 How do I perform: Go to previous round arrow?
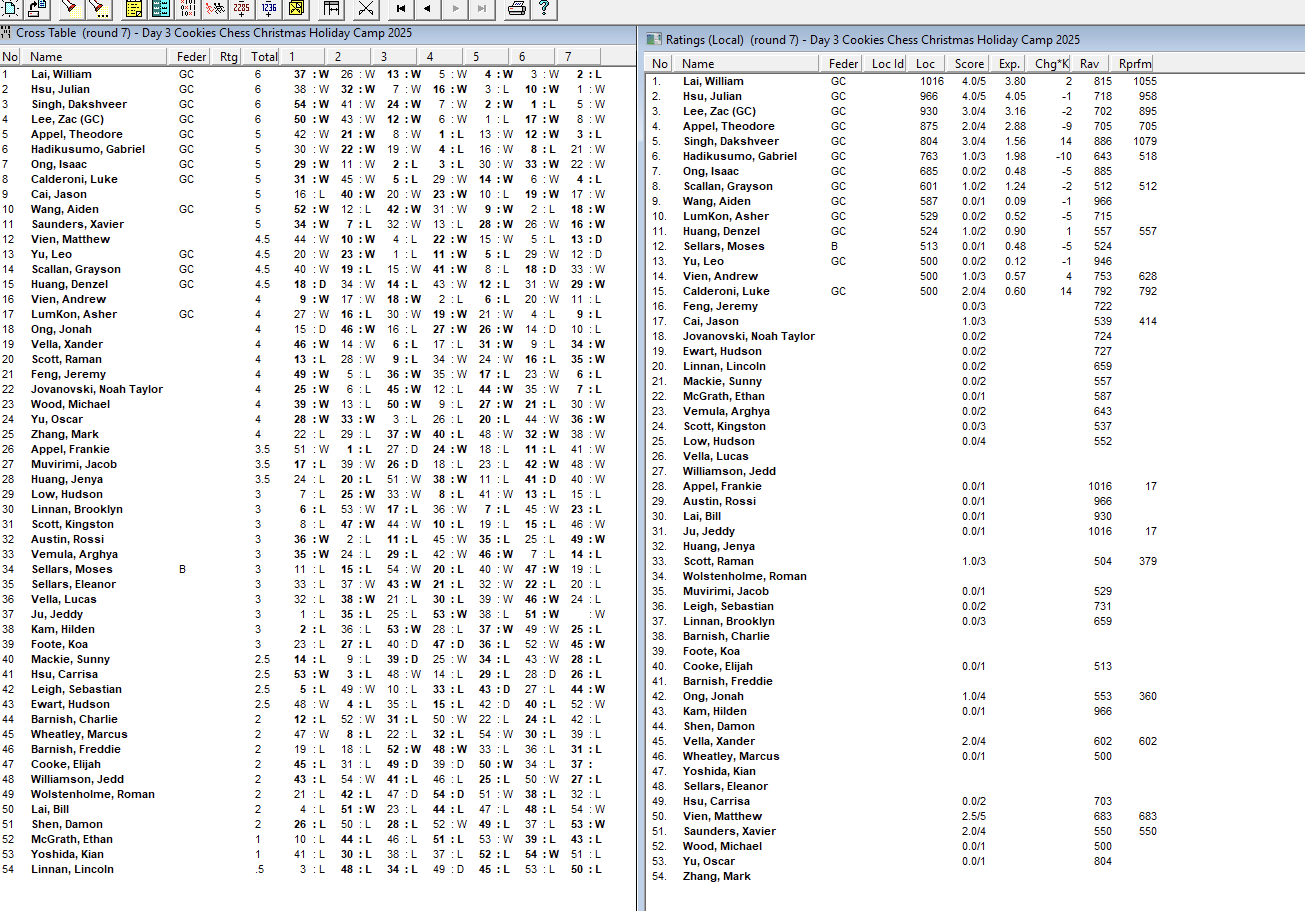[428, 9]
